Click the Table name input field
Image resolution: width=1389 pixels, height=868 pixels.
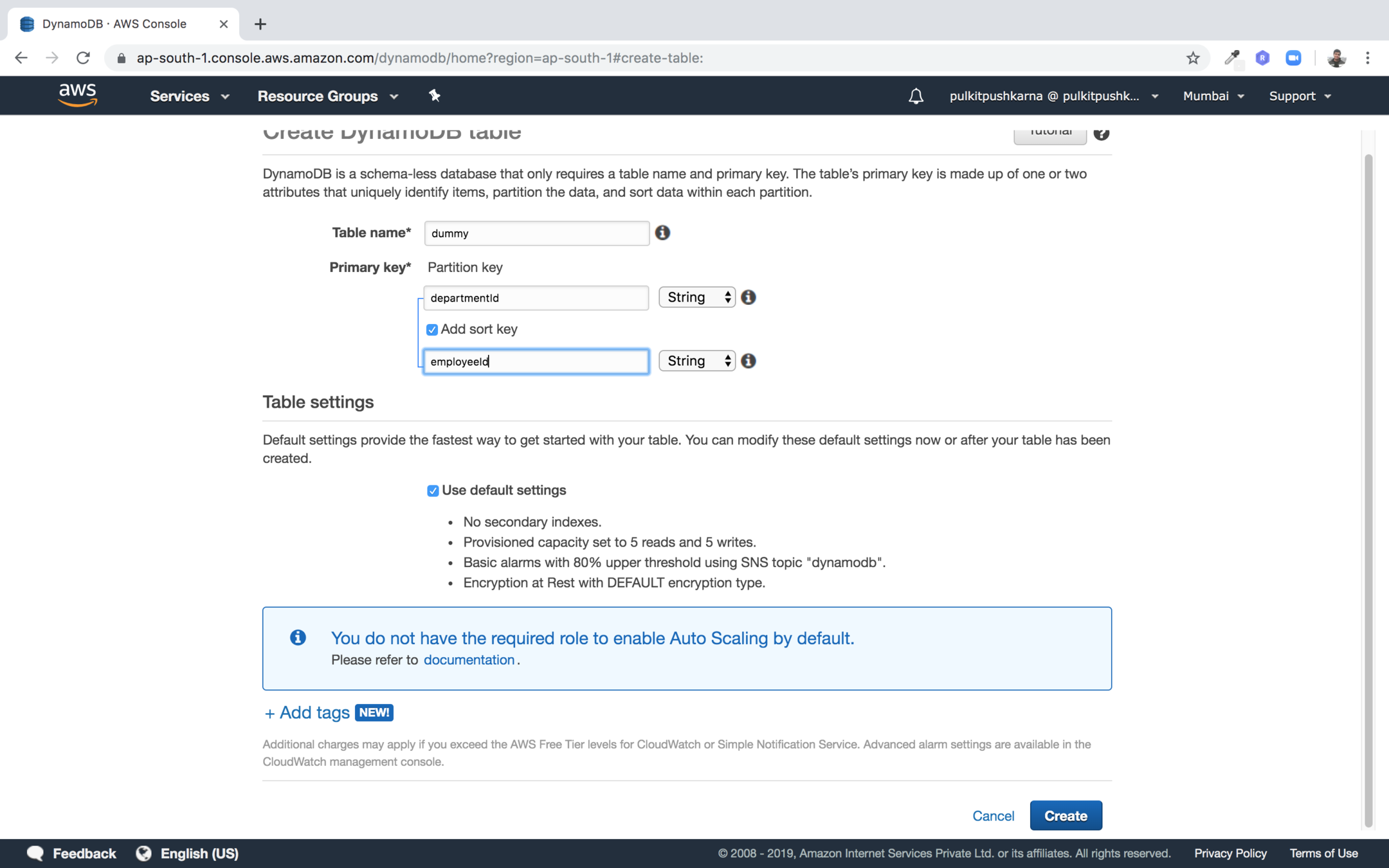point(536,233)
